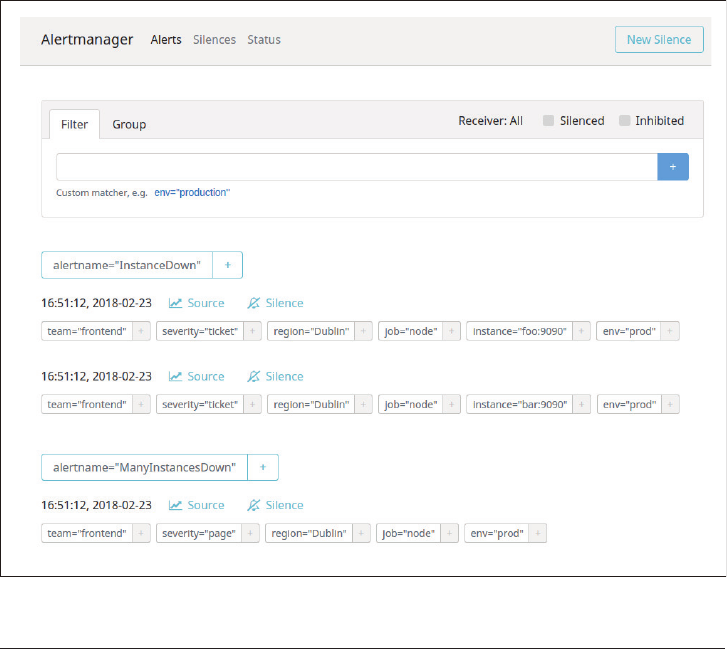Enable the Silenced checkbox

(x=548, y=121)
